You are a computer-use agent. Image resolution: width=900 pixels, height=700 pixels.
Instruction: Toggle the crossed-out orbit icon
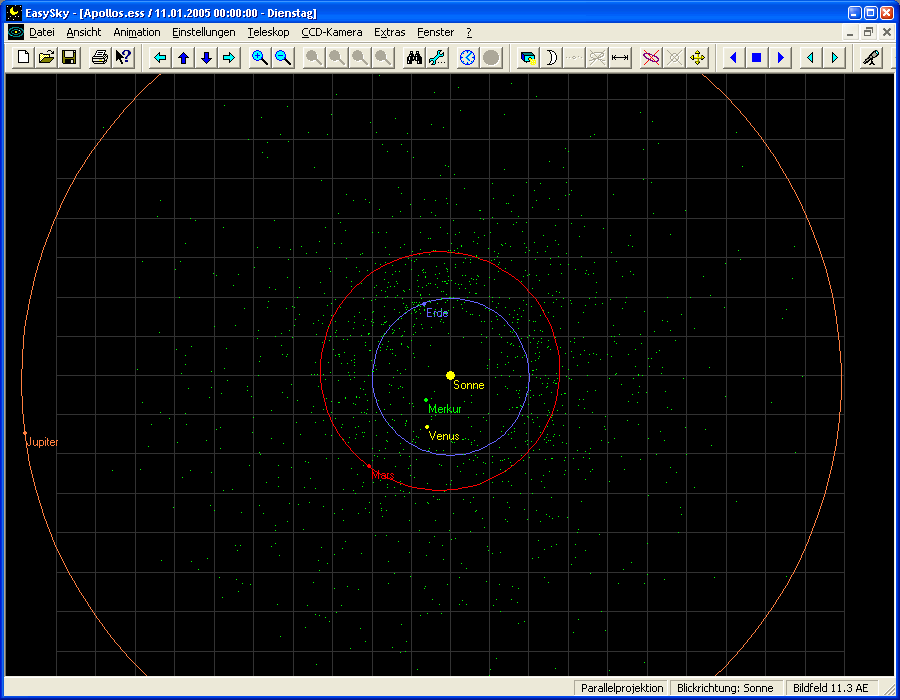tap(651, 58)
